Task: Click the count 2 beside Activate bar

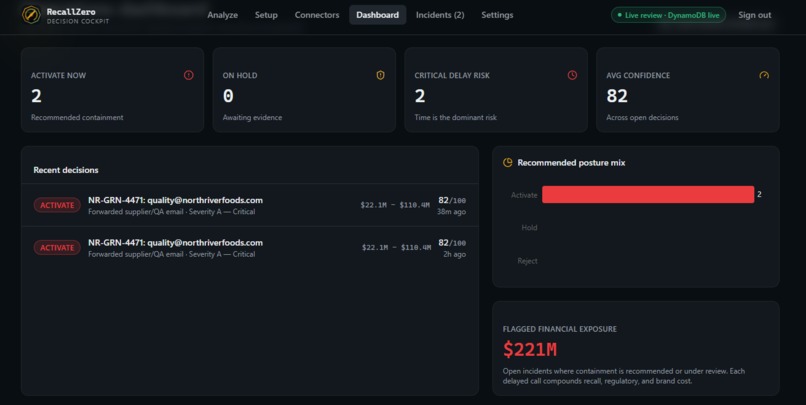Action: pyautogui.click(x=759, y=194)
